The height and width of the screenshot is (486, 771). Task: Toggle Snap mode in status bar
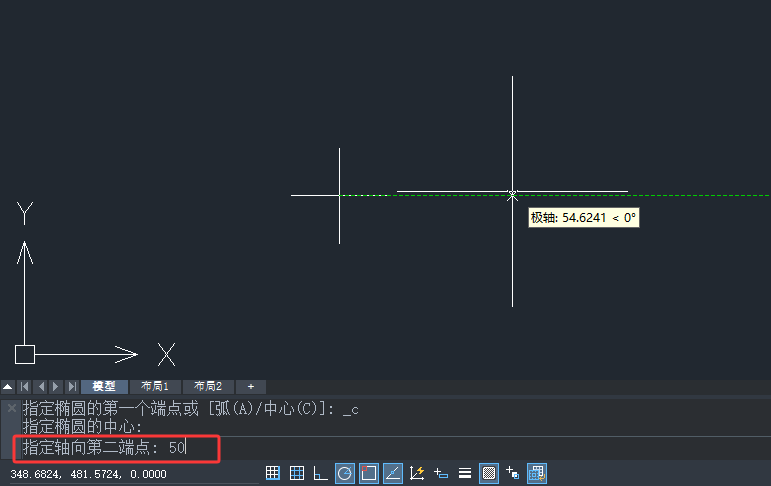tap(272, 473)
